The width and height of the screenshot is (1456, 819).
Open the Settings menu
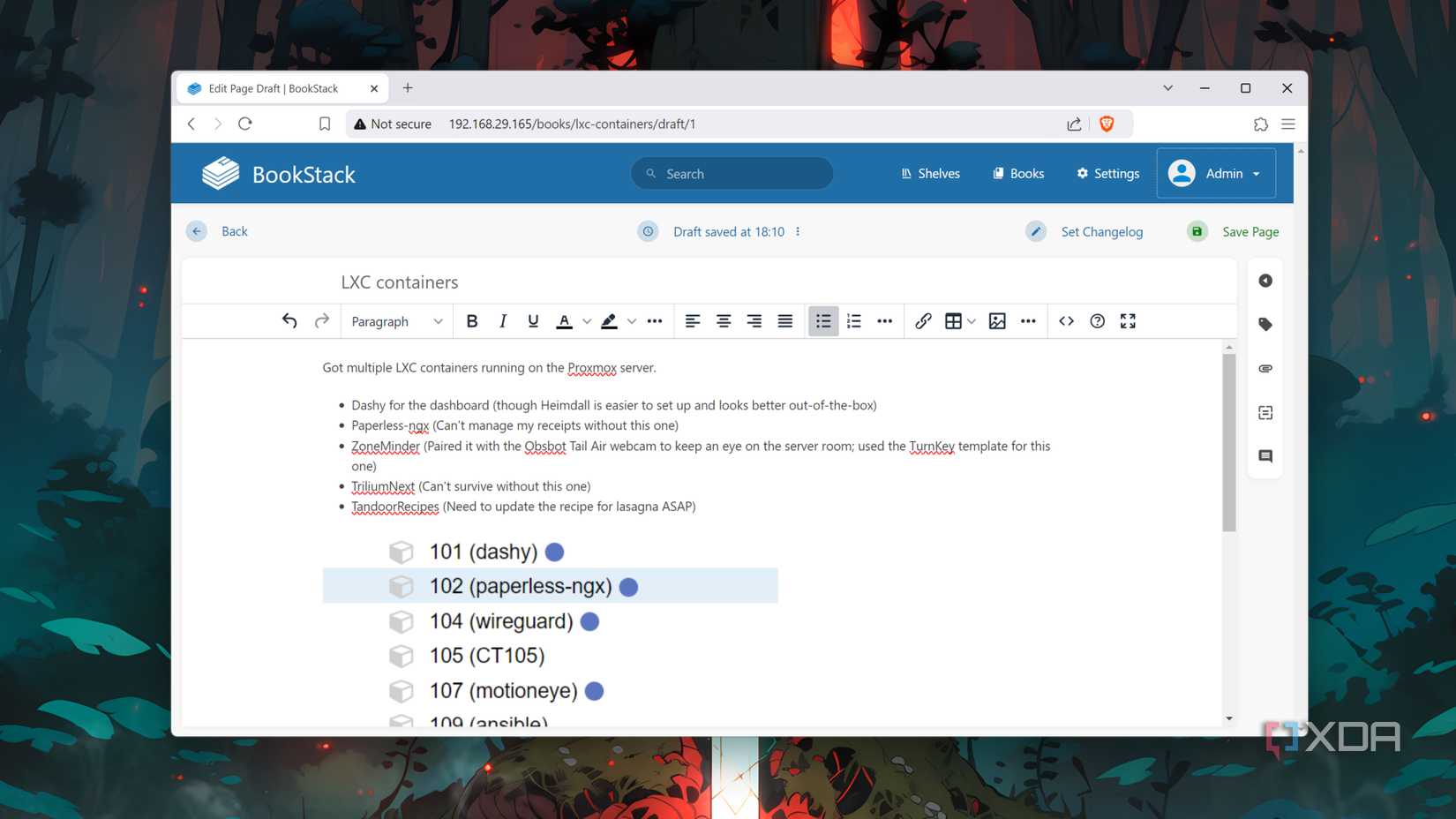tap(1107, 173)
